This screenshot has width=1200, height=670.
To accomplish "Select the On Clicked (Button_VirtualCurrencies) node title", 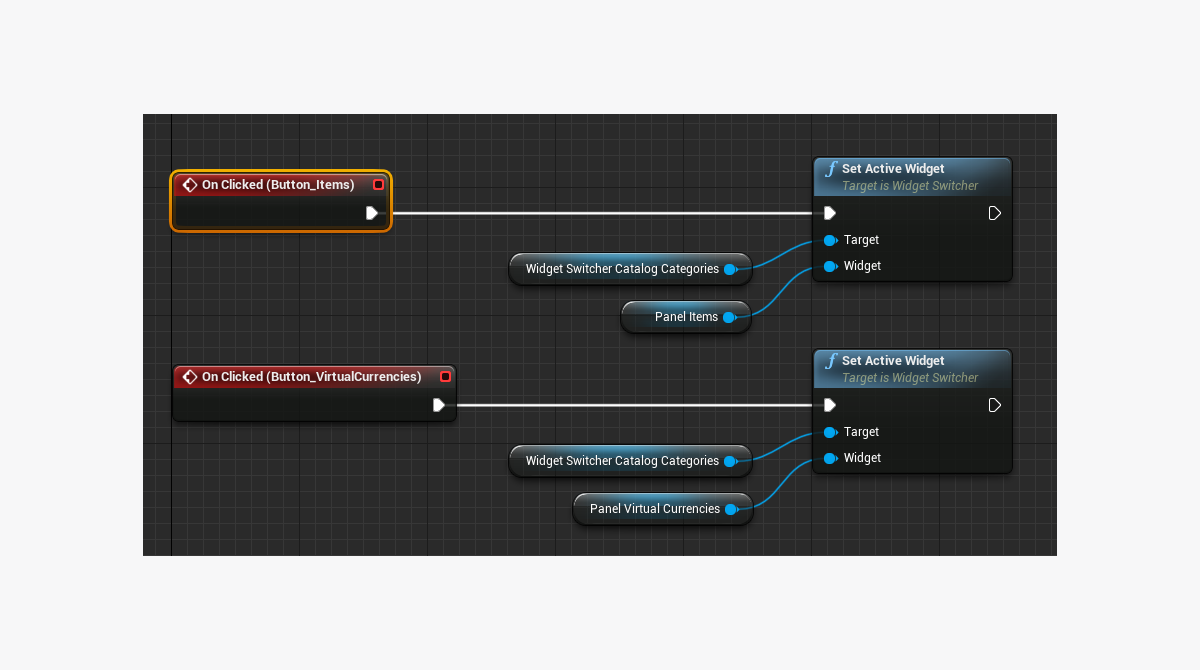I will click(x=311, y=377).
